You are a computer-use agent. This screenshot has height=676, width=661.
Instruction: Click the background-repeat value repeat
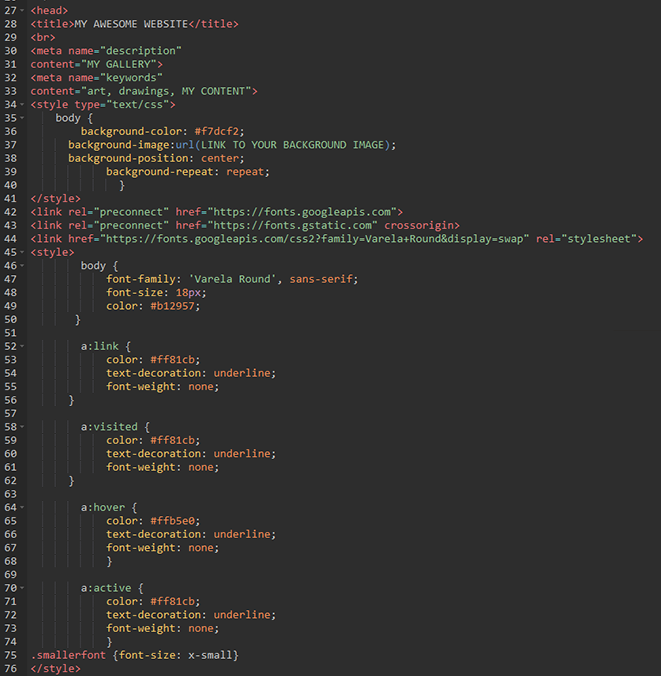tap(245, 172)
